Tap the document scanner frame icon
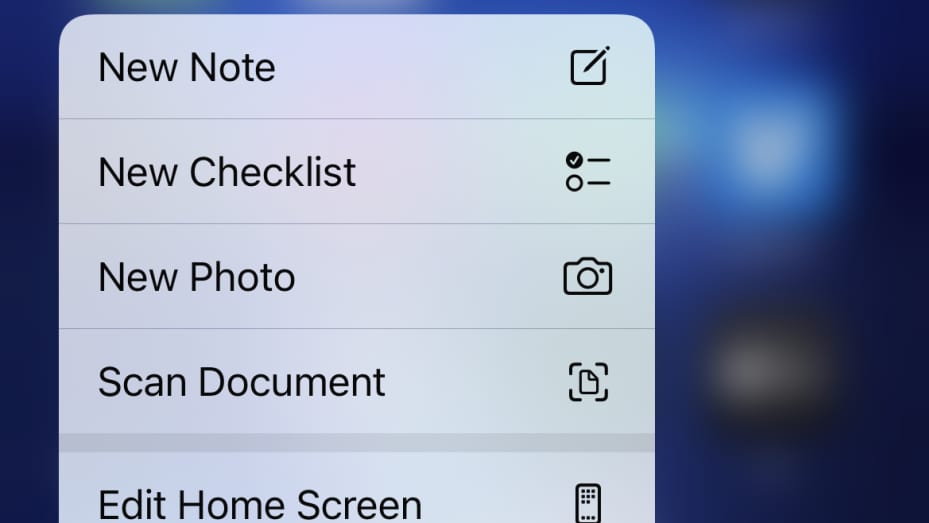929x523 pixels. (x=588, y=382)
